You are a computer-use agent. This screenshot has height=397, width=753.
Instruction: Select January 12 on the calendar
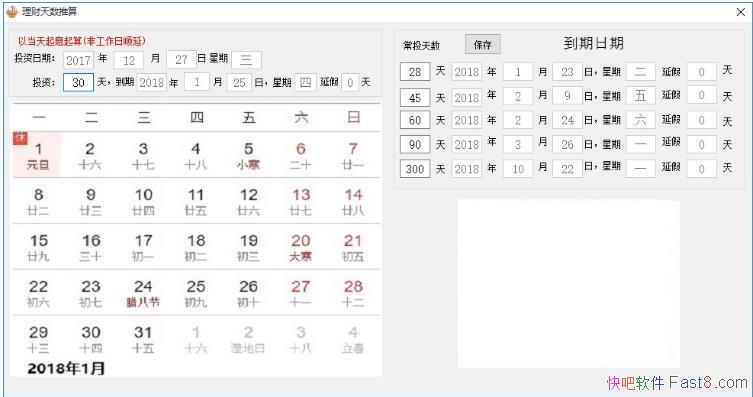248,202
